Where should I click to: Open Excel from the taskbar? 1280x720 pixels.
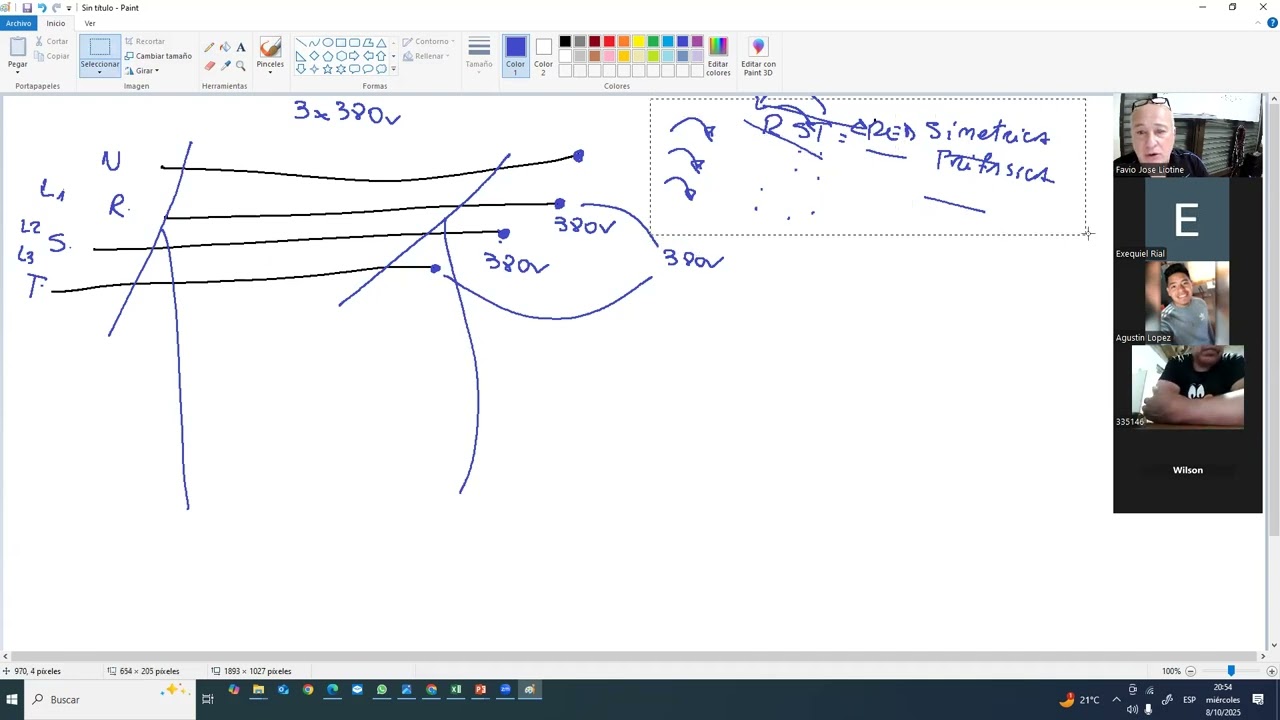click(x=456, y=689)
